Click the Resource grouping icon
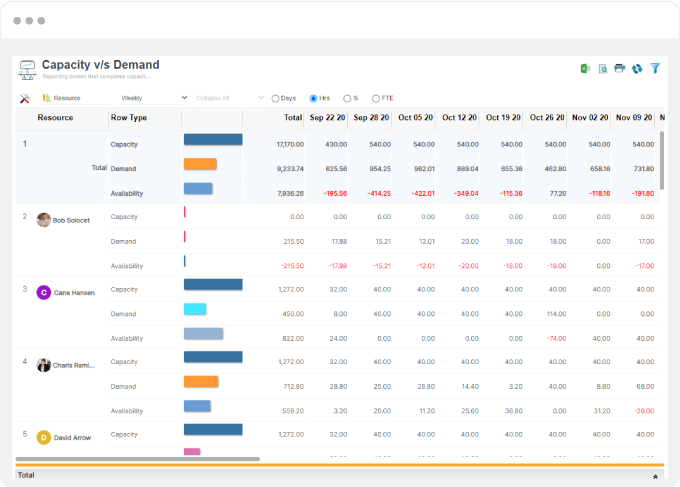 point(46,98)
